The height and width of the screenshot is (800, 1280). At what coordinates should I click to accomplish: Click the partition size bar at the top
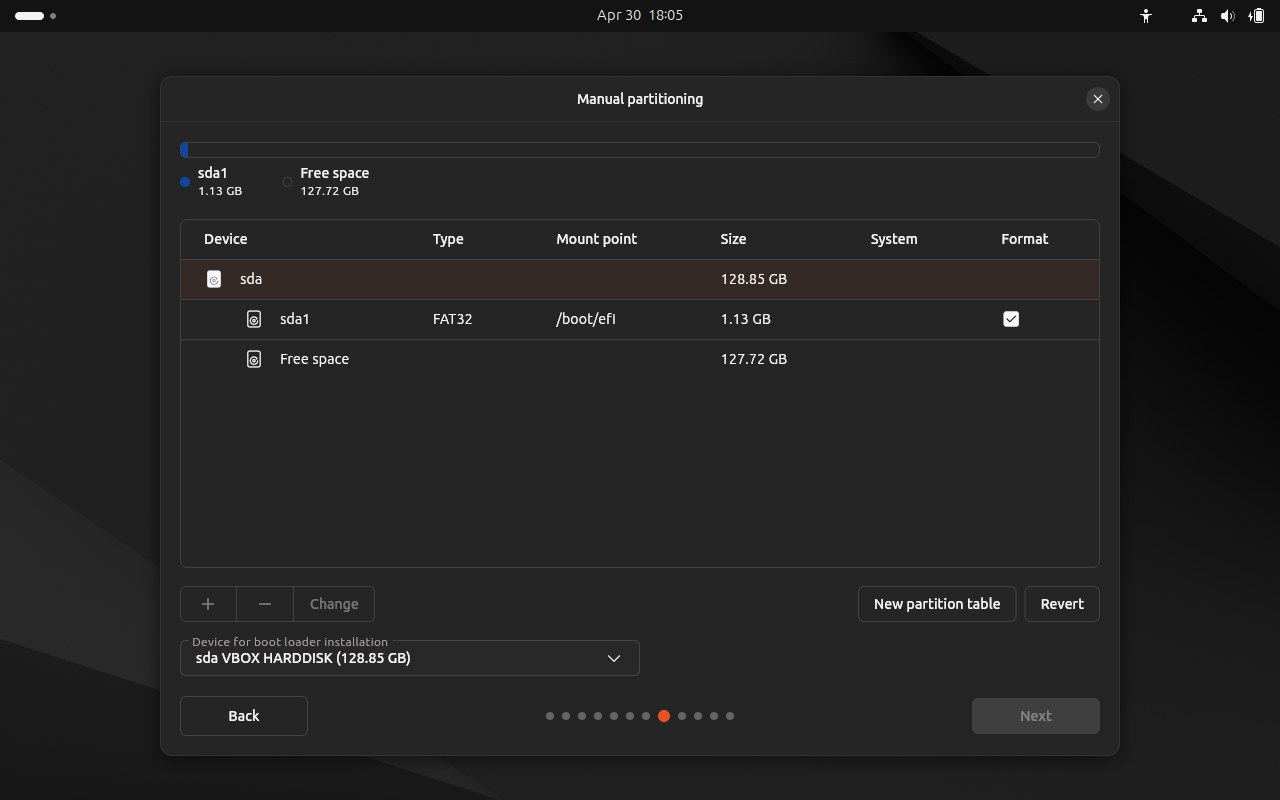[640, 149]
